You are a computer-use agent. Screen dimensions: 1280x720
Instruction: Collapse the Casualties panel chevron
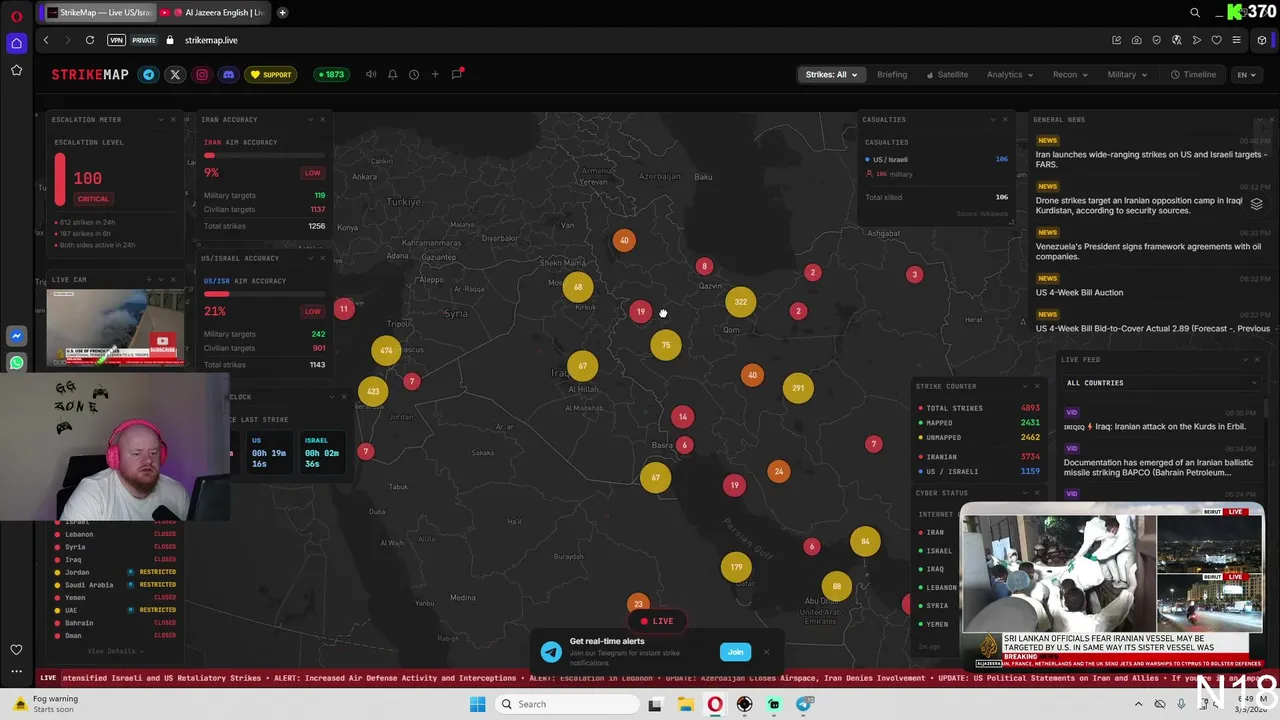pyautogui.click(x=993, y=119)
